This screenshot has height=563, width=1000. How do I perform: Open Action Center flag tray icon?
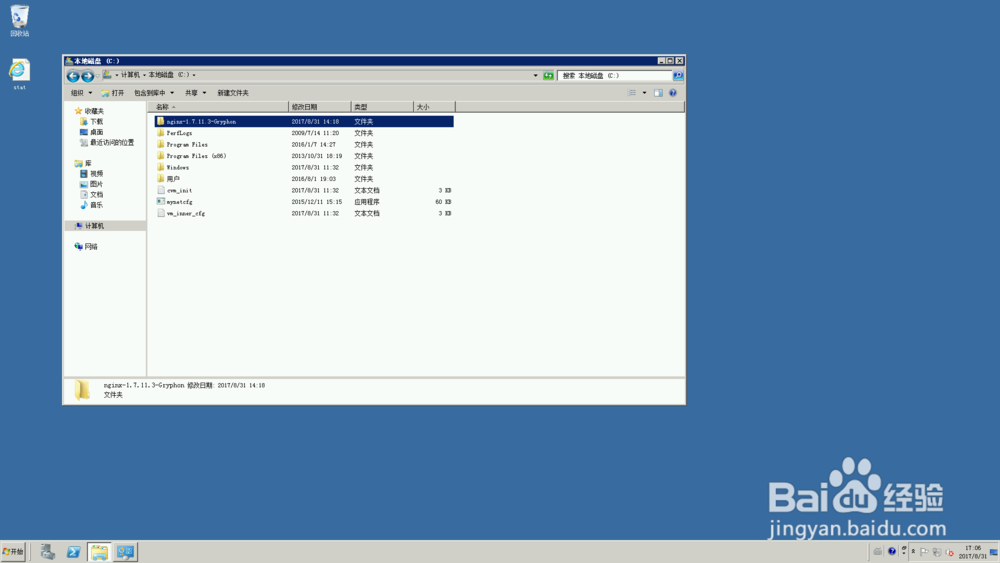[924, 552]
